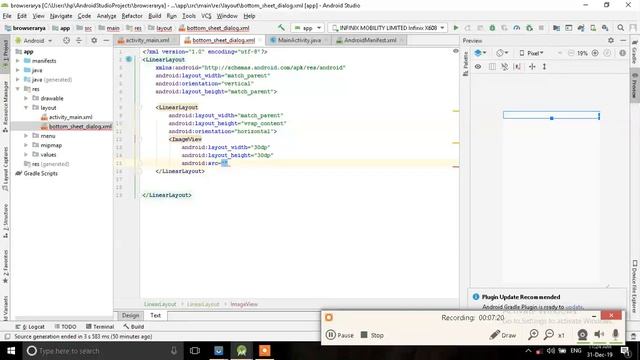Viewport: 640px width, 360px height.
Task: Toggle system audio speaker in recorder
Action: [x=599, y=335]
